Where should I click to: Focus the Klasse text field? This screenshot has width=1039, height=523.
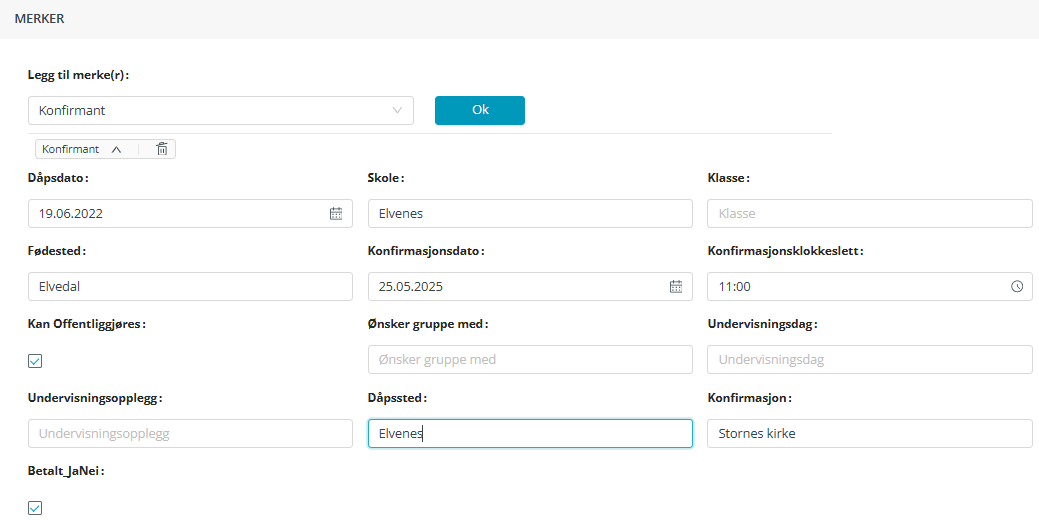(869, 213)
